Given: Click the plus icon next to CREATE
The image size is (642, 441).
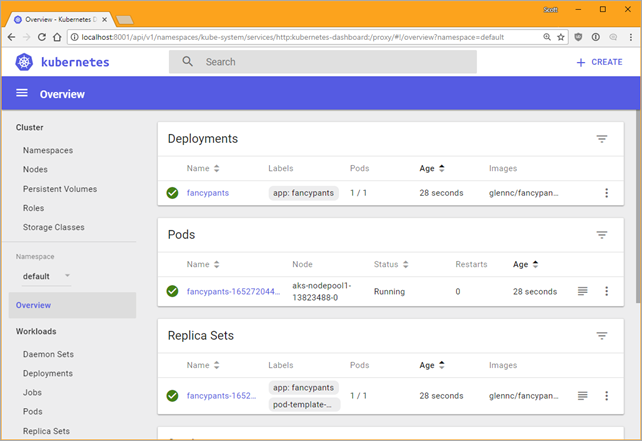Looking at the screenshot, I should pos(581,62).
